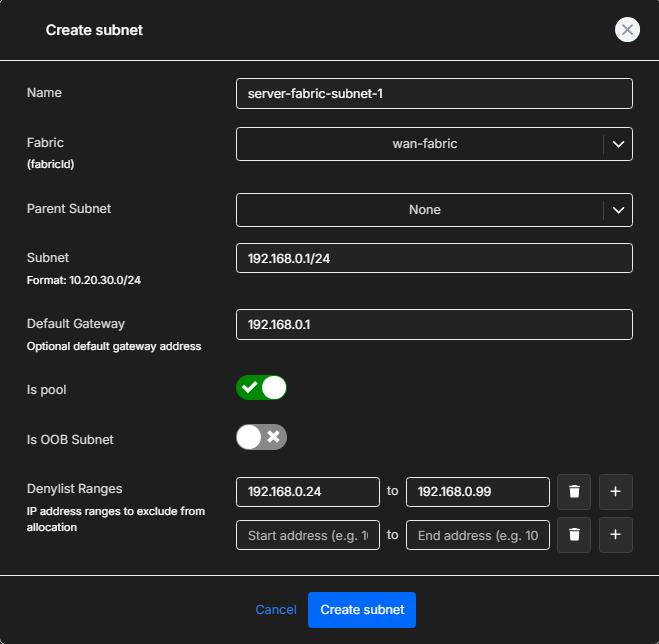659x644 pixels.
Task: Focus the empty End address field
Action: [x=478, y=535]
